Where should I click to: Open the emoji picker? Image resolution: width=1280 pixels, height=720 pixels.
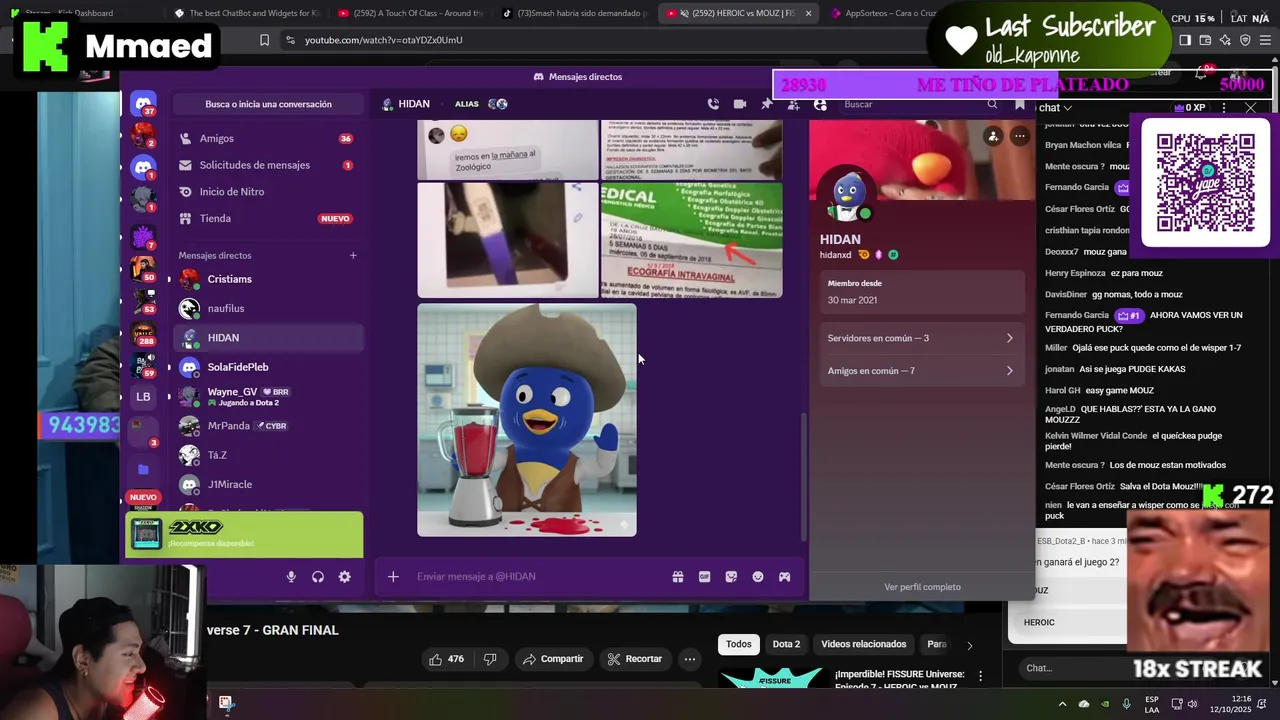(x=758, y=577)
